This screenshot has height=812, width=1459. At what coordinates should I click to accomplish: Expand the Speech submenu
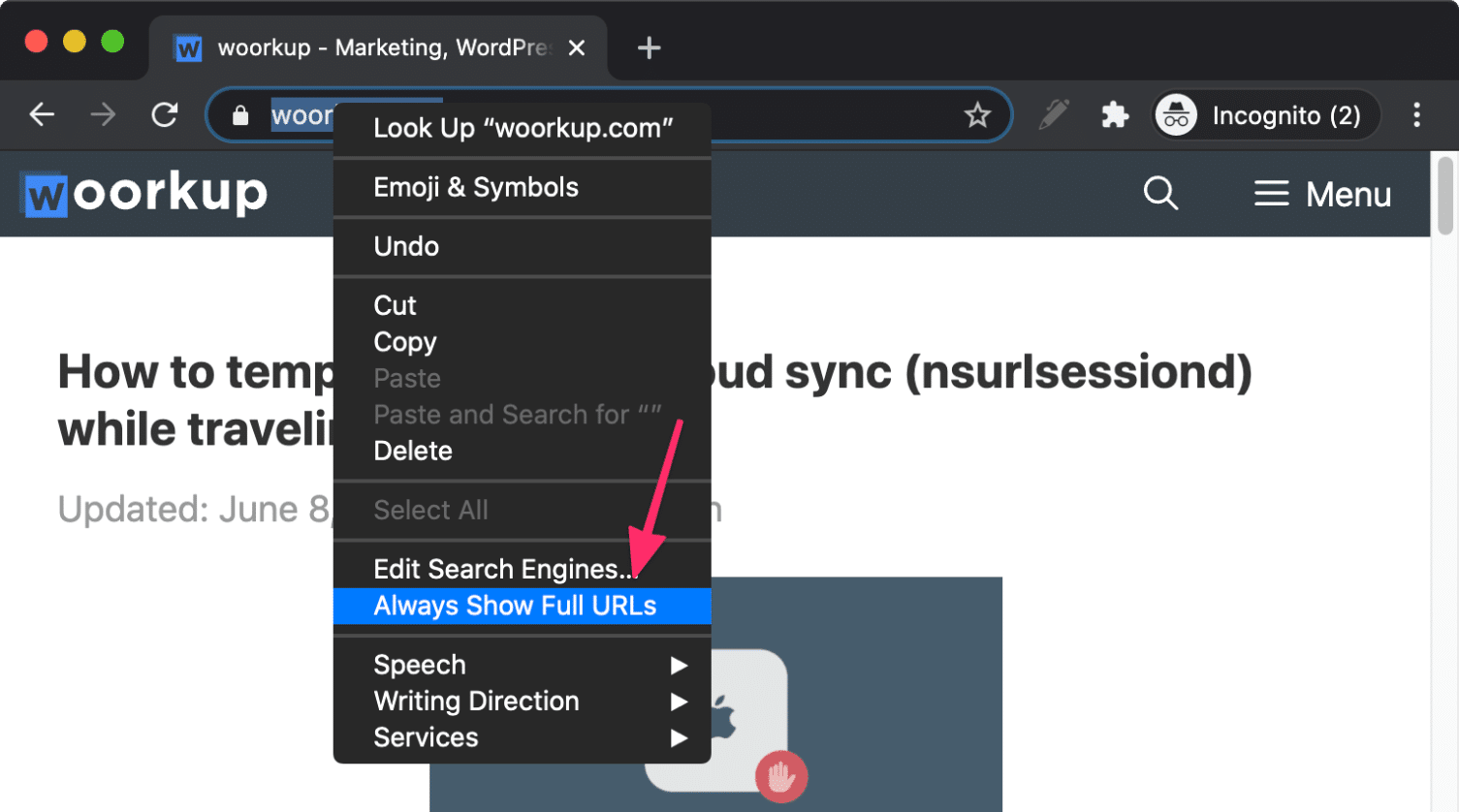coord(523,665)
